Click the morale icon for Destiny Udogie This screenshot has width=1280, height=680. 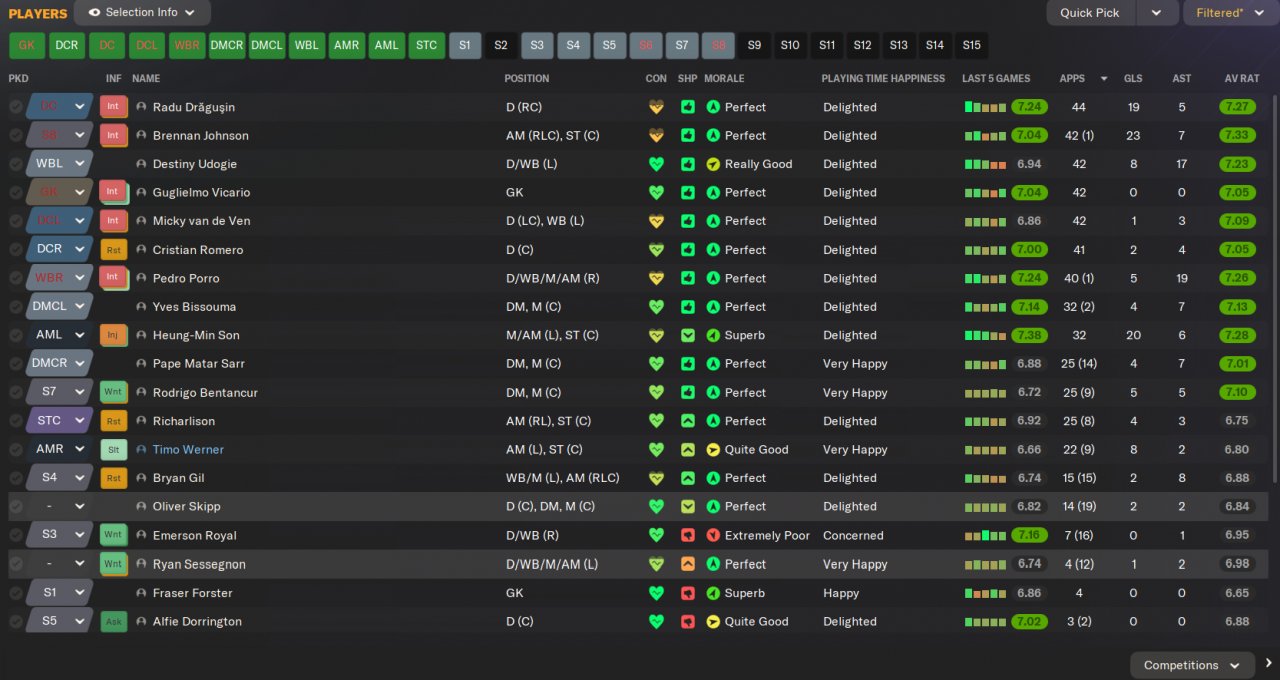[713, 164]
